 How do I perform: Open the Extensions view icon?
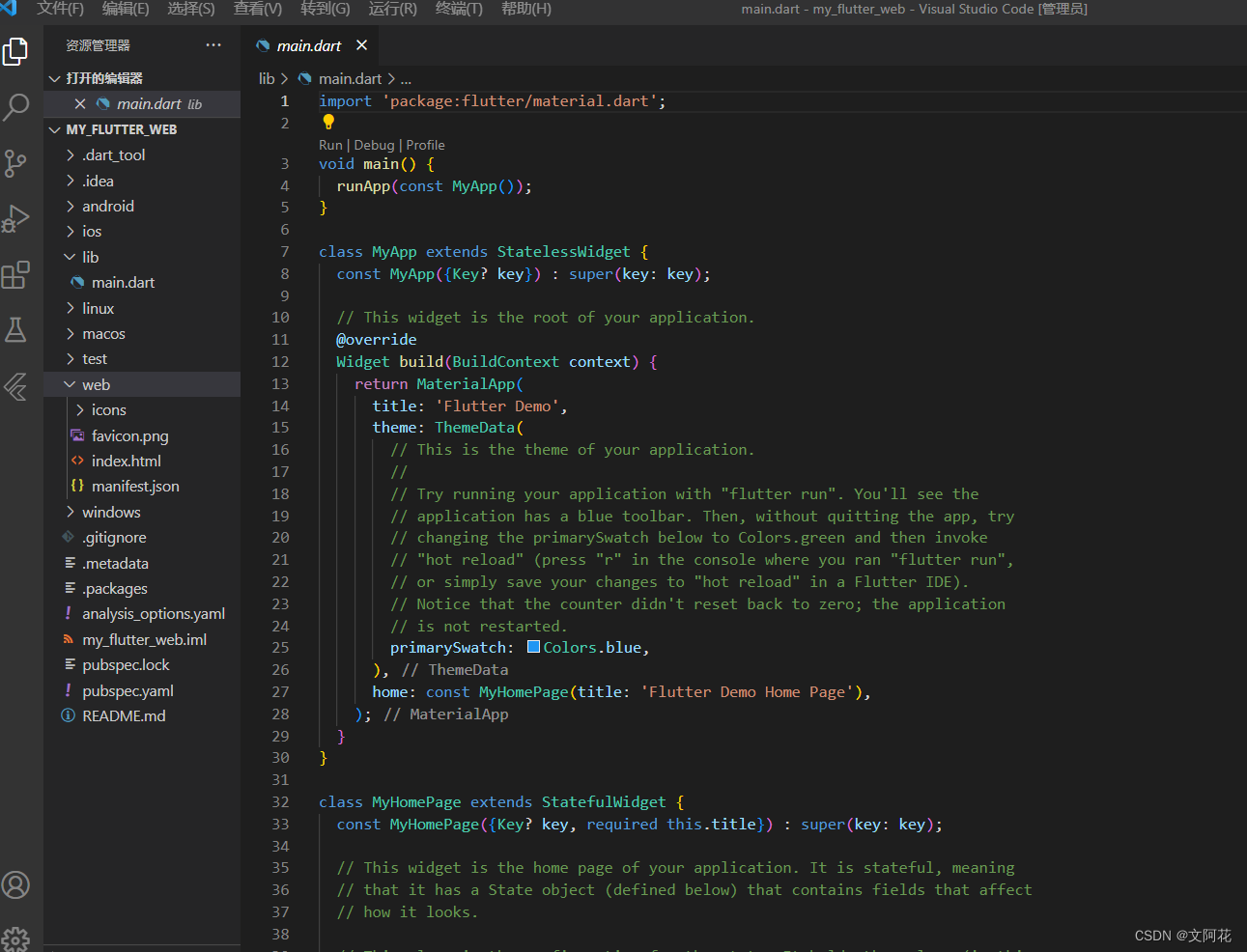click(x=15, y=275)
